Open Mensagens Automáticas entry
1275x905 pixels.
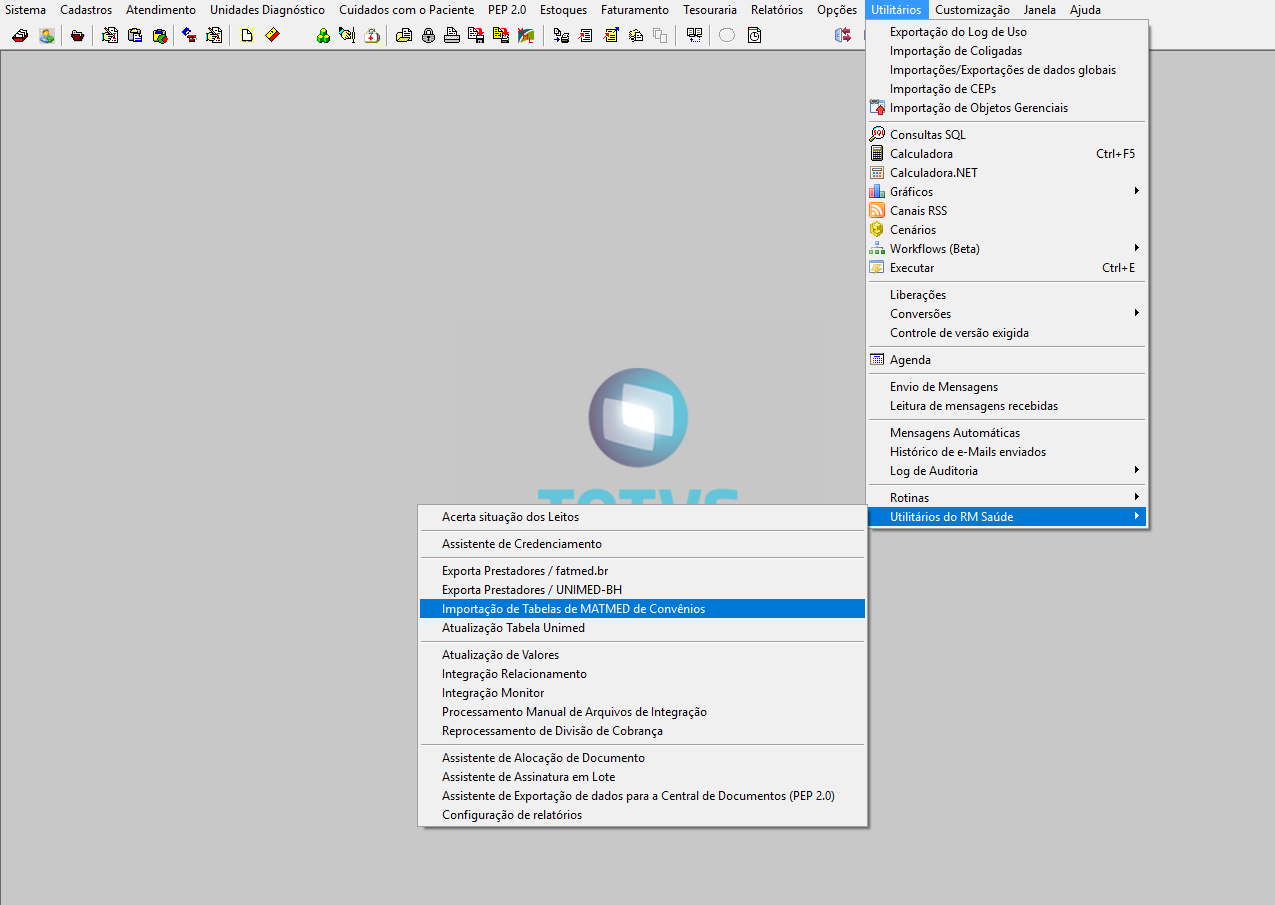[x=1007, y=433]
